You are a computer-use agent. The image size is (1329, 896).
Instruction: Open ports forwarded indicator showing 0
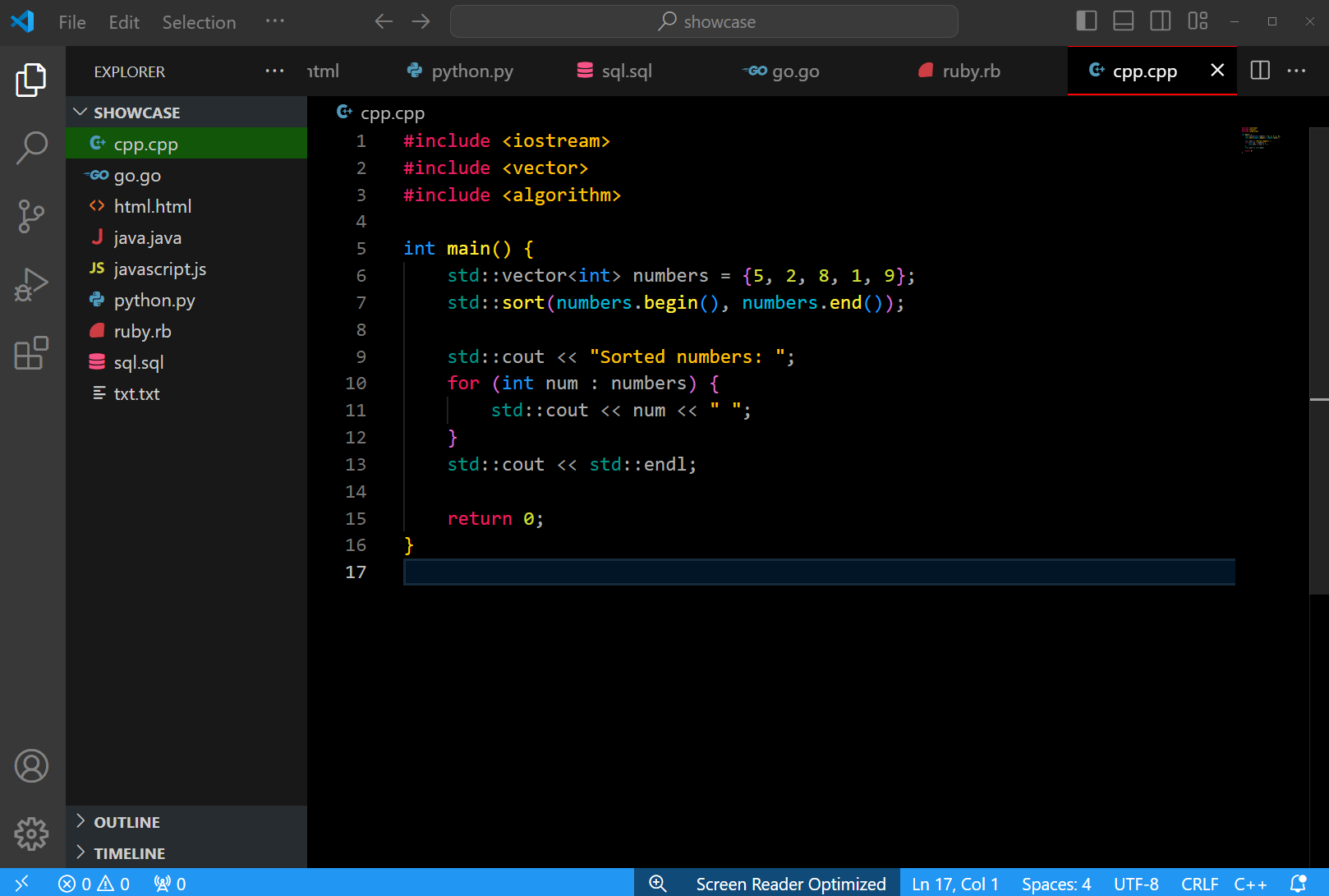point(170,884)
